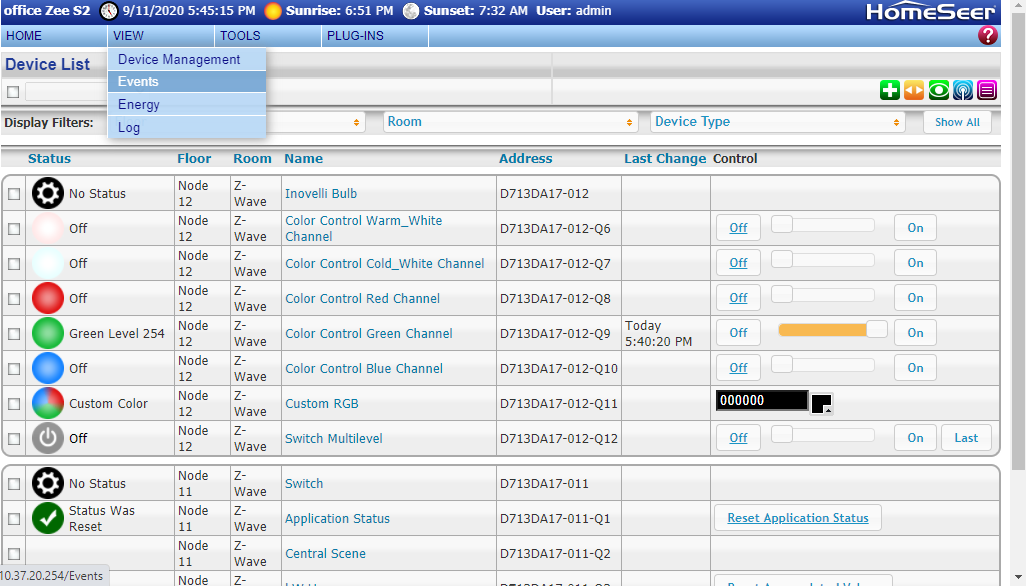
Task: Click the Show All button
Action: click(x=957, y=122)
